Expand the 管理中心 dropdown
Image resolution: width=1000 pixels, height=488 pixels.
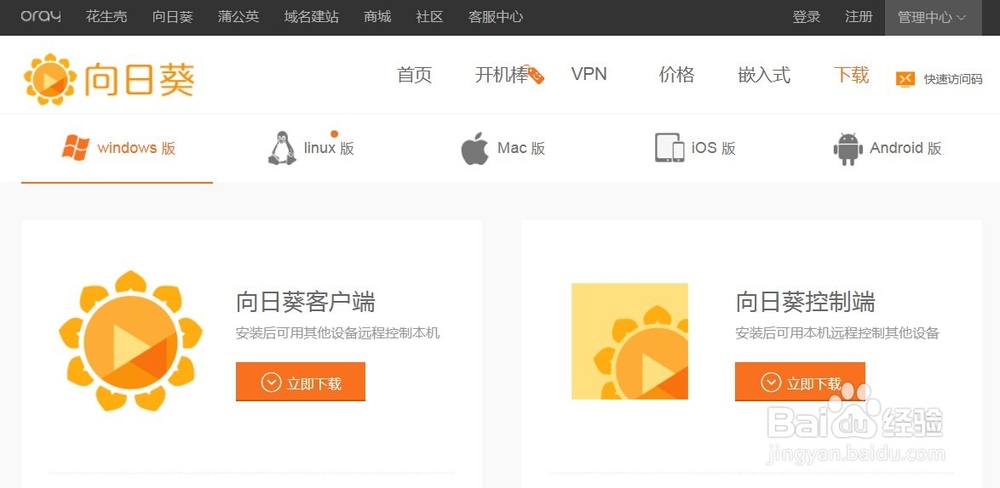pos(933,17)
